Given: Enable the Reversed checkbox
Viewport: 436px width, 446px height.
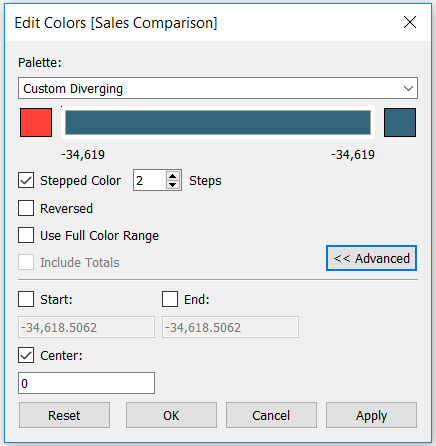Looking at the screenshot, I should click(26, 208).
